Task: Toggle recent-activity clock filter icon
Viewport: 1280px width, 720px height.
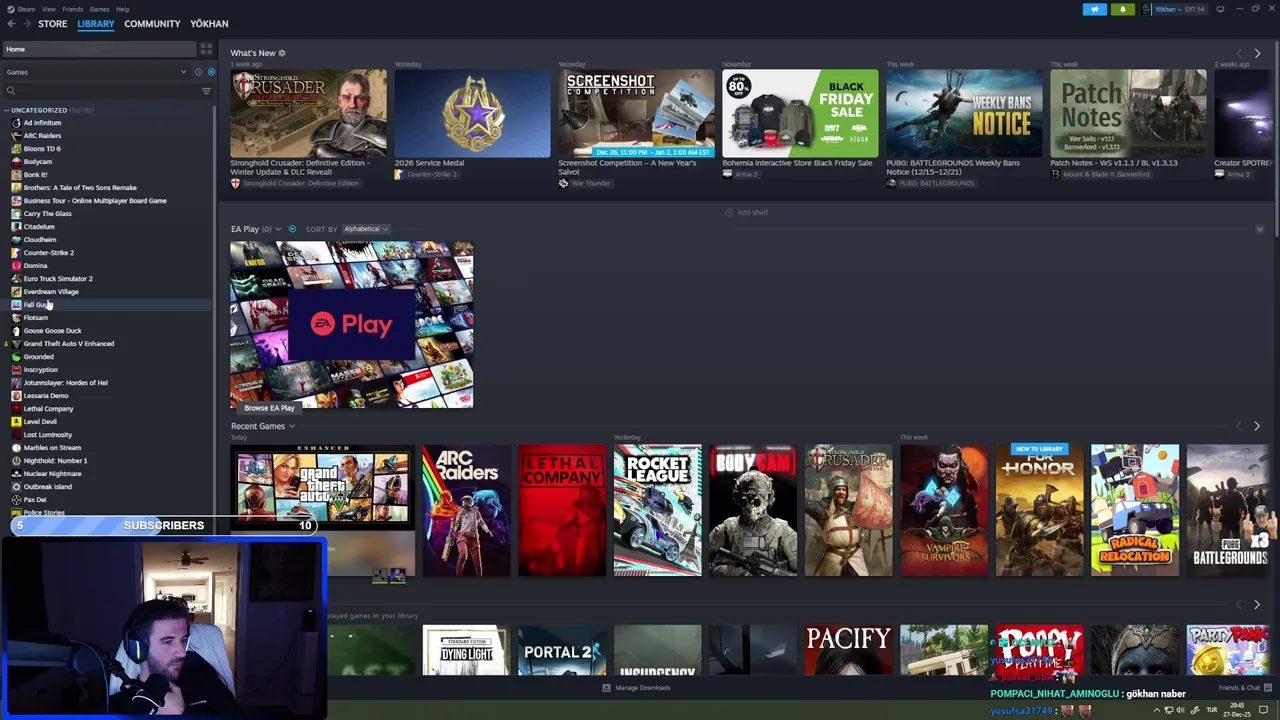Action: pos(198,72)
